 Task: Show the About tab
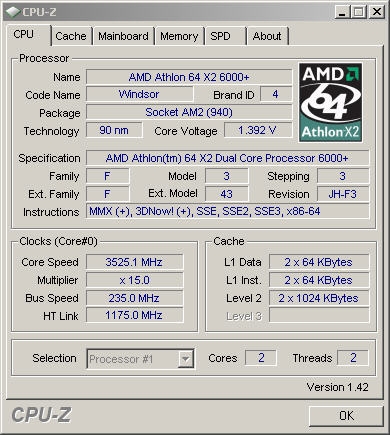click(267, 36)
